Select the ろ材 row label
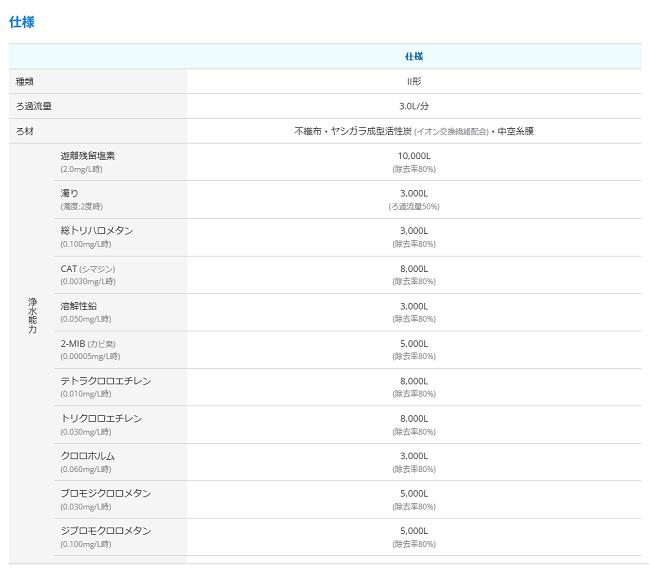The height and width of the screenshot is (578, 650). point(25,131)
